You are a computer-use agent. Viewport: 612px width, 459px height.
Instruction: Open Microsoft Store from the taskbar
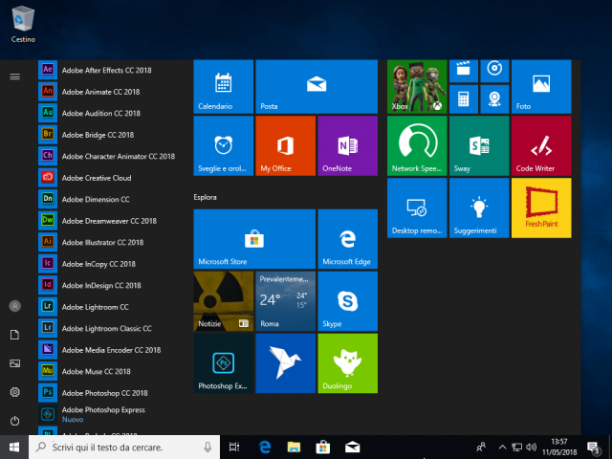[x=323, y=447]
